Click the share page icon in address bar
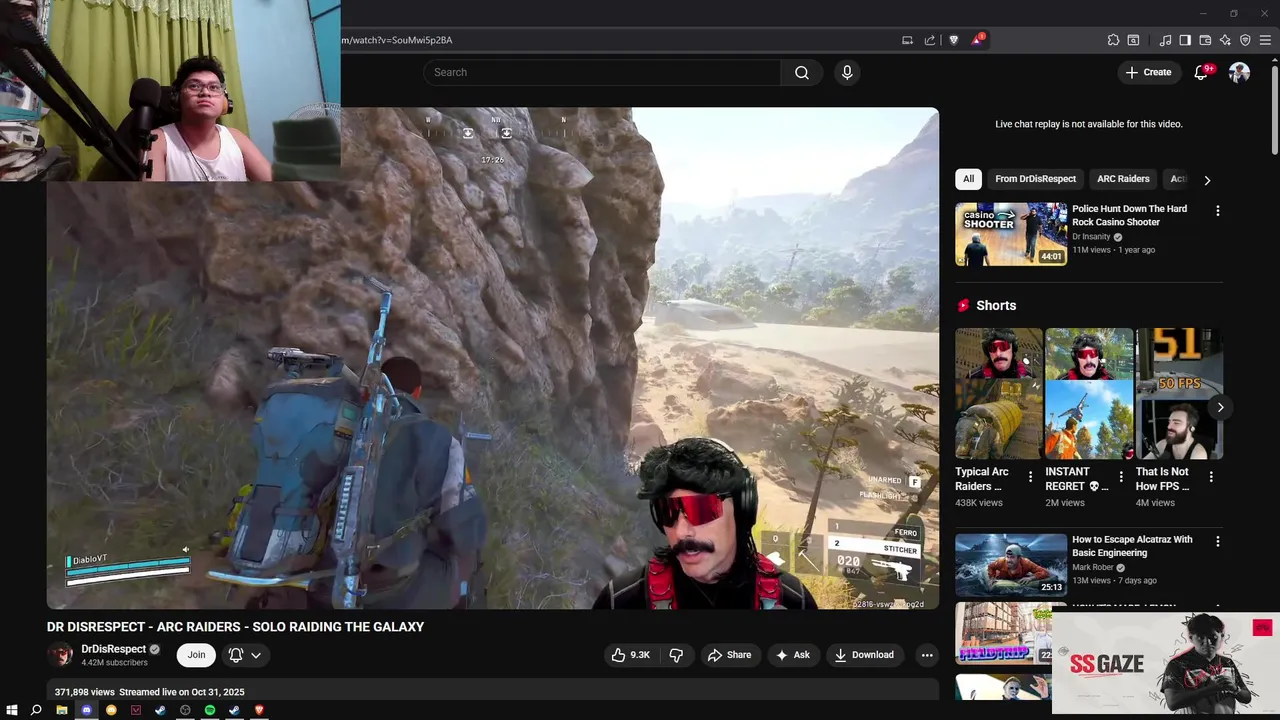Screen dimensions: 1280x720 point(930,40)
